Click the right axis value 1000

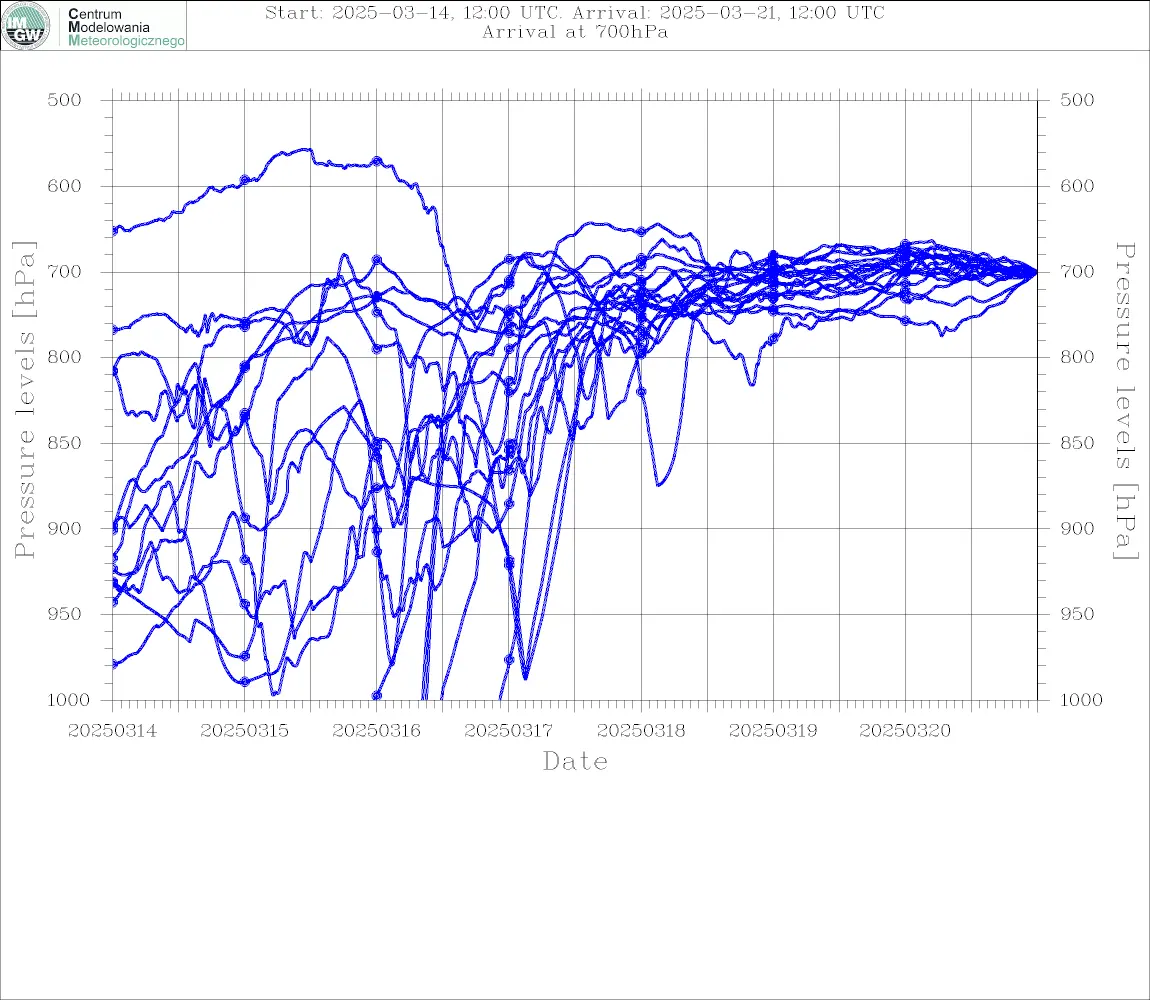(1082, 700)
